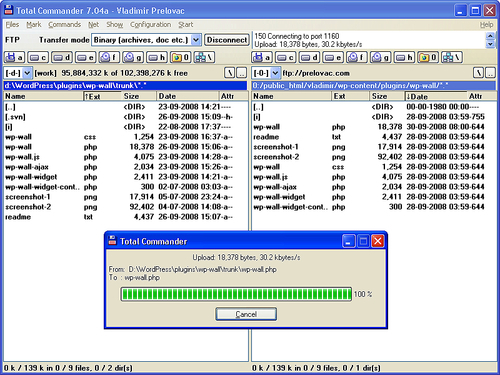Cancel the upload in progress dialog
Viewport: 500px width, 375px height.
coord(246,314)
